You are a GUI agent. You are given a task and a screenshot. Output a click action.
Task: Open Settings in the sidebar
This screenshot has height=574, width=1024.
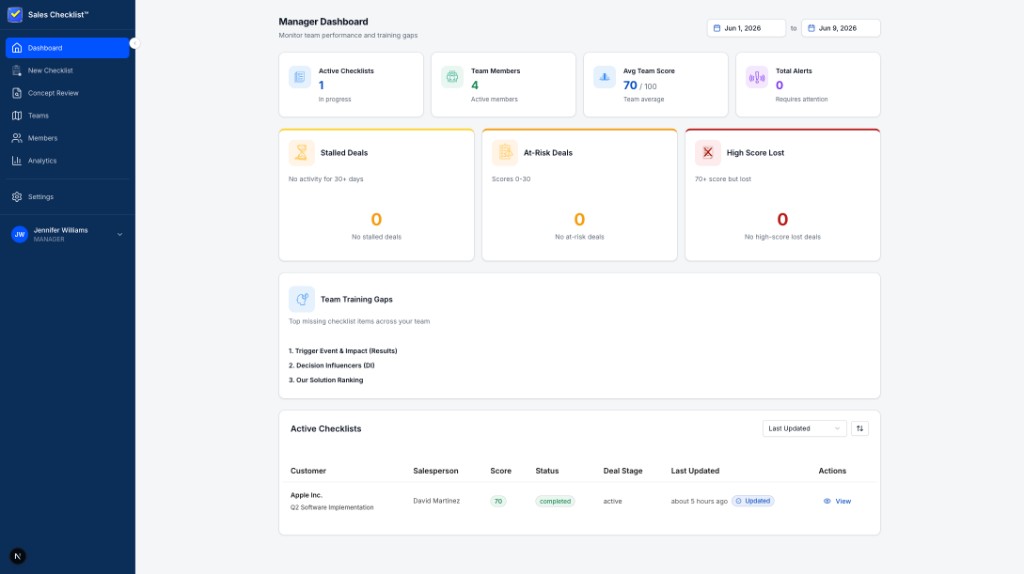[x=67, y=197]
